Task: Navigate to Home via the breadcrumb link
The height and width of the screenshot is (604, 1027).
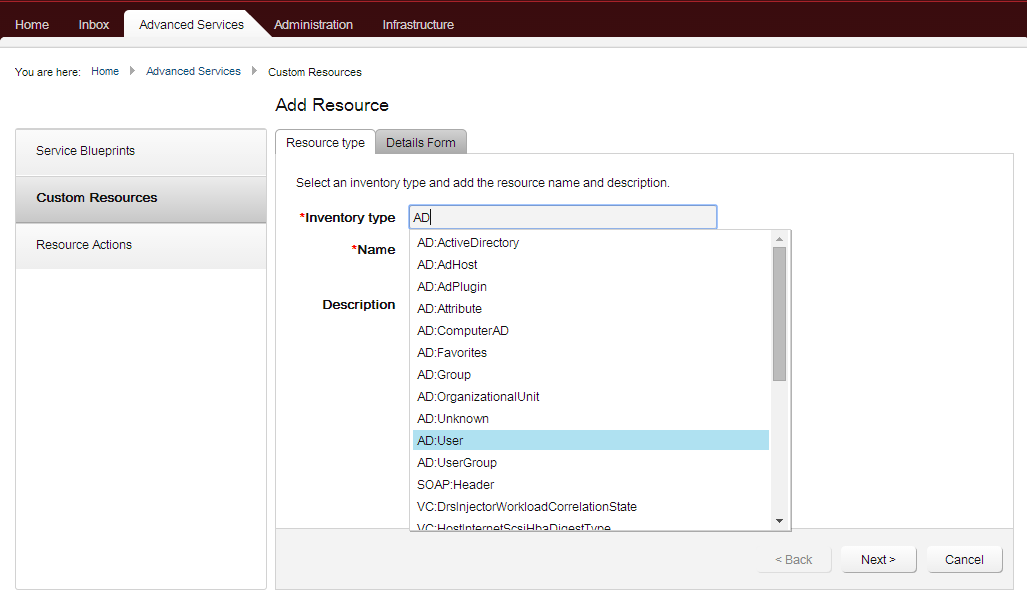Action: (104, 71)
